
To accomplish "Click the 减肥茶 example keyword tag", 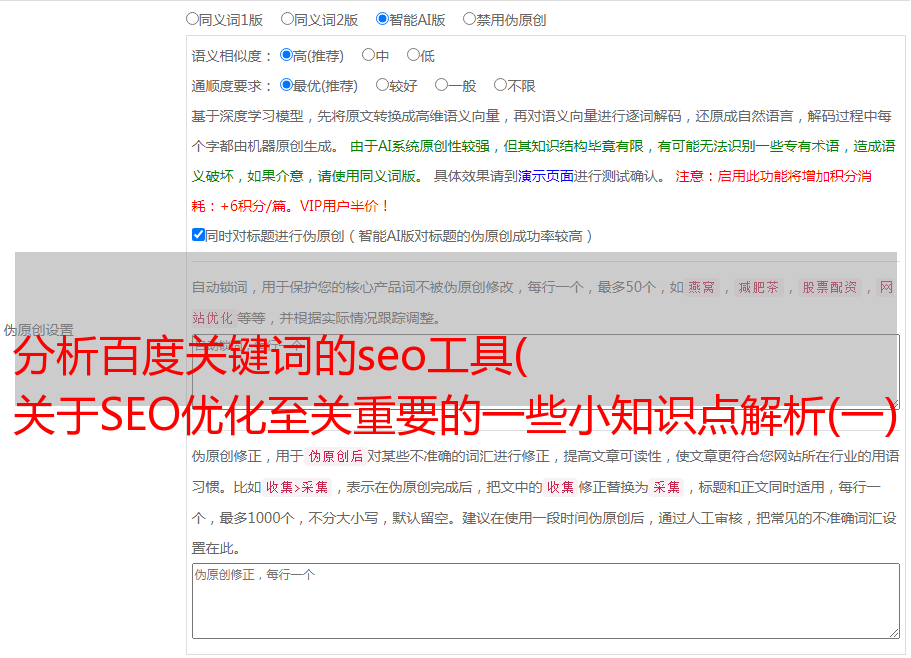I will coord(758,287).
